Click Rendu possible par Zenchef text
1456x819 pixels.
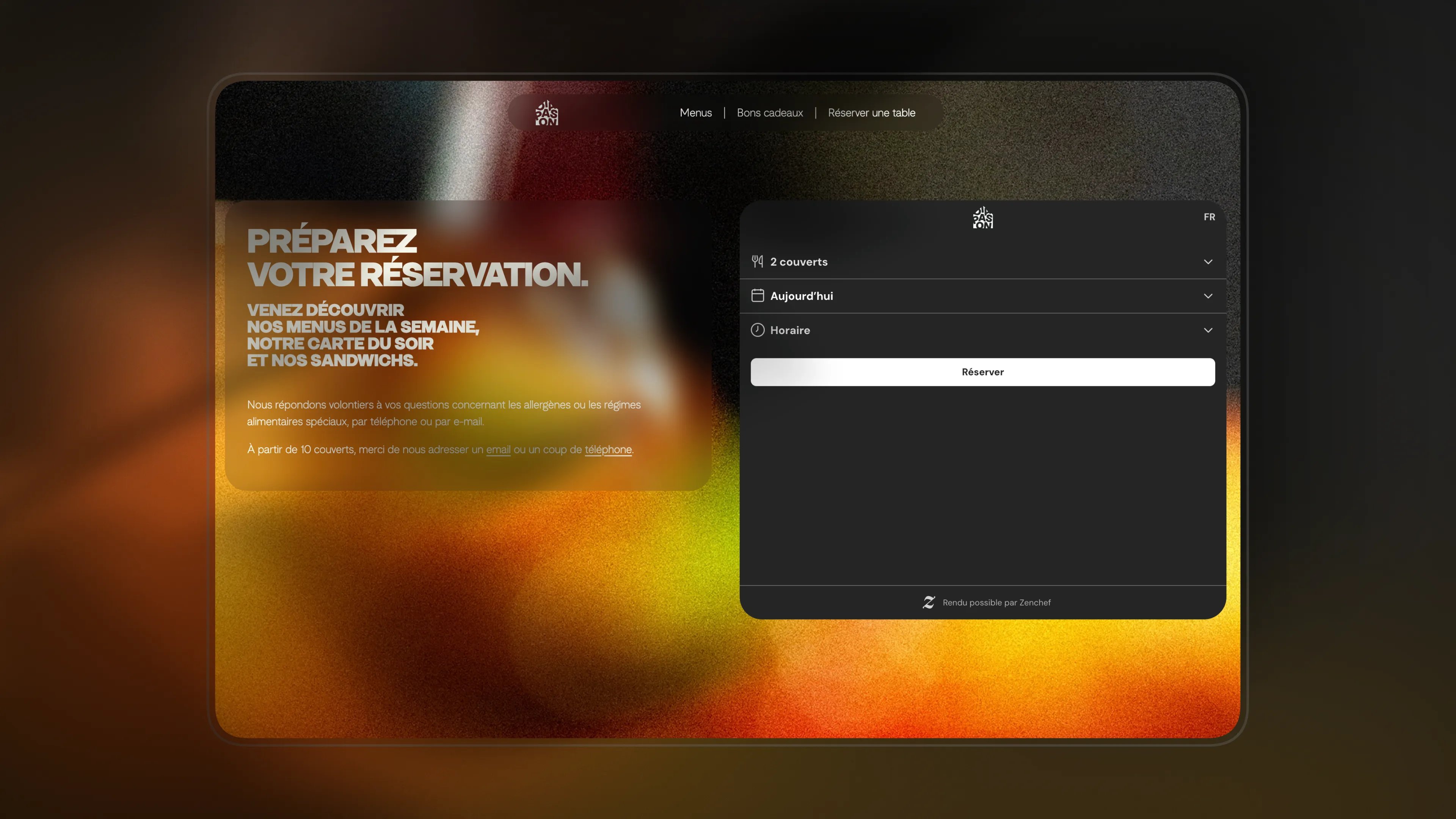coord(996,602)
